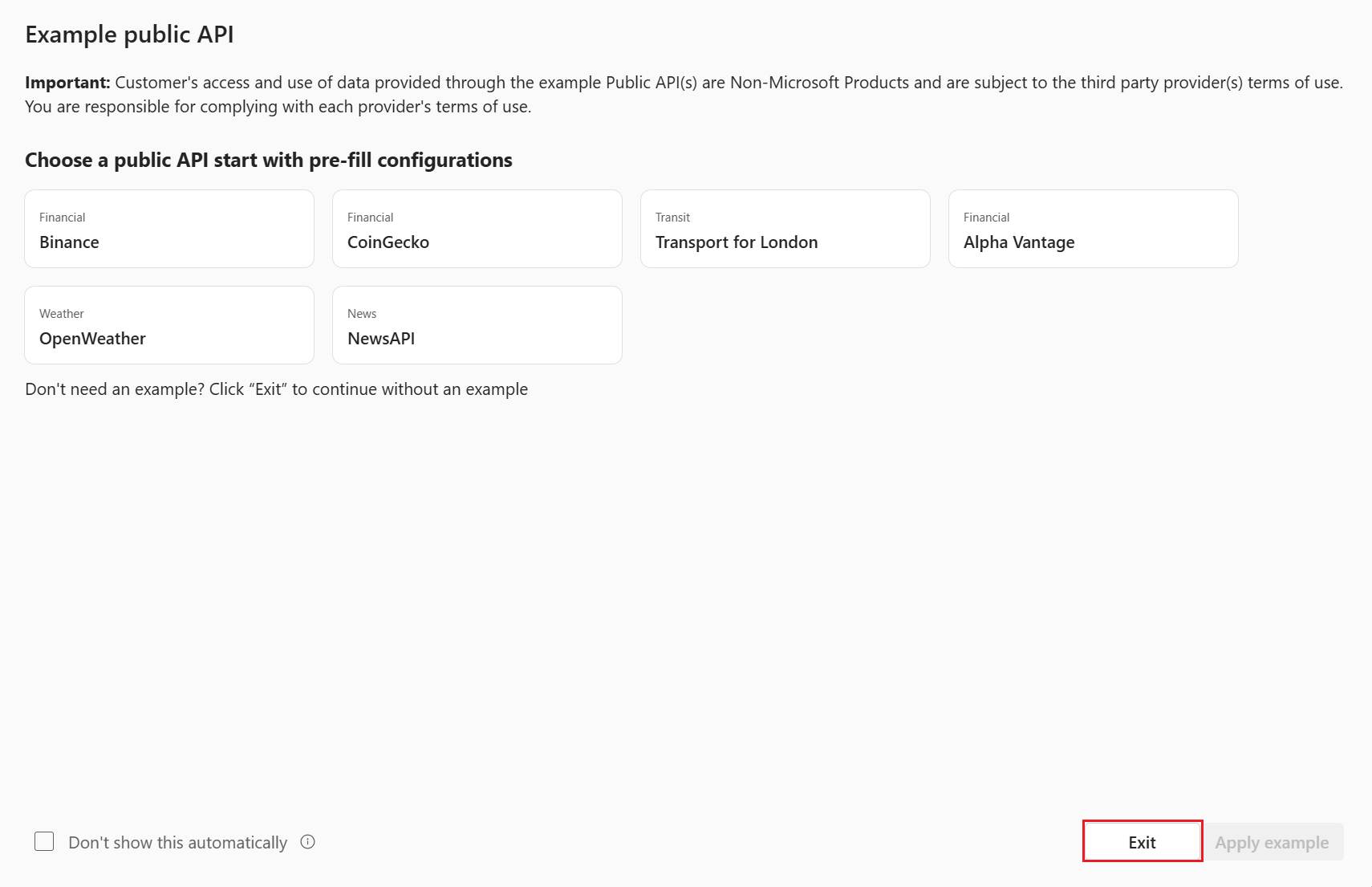1372x887 pixels.
Task: Click the "Don't show this automatically" label text
Action: 177,843
